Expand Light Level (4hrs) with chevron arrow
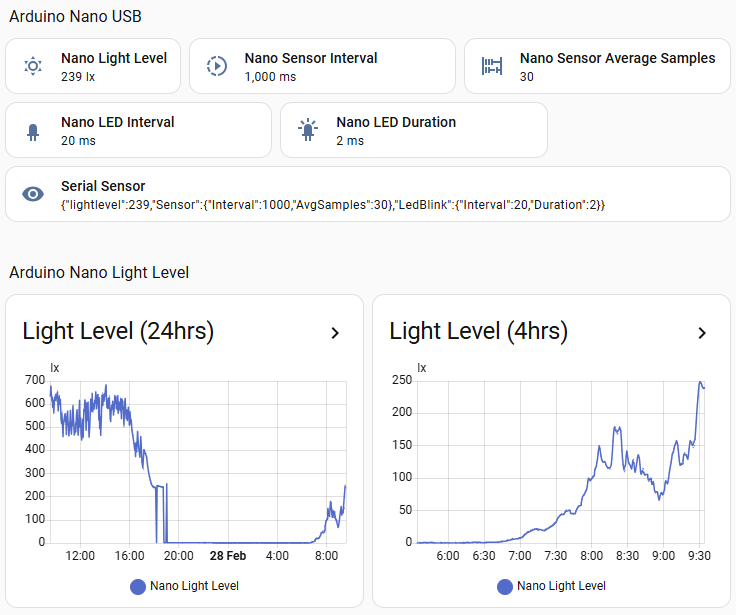Image resolution: width=736 pixels, height=615 pixels. pyautogui.click(x=702, y=333)
